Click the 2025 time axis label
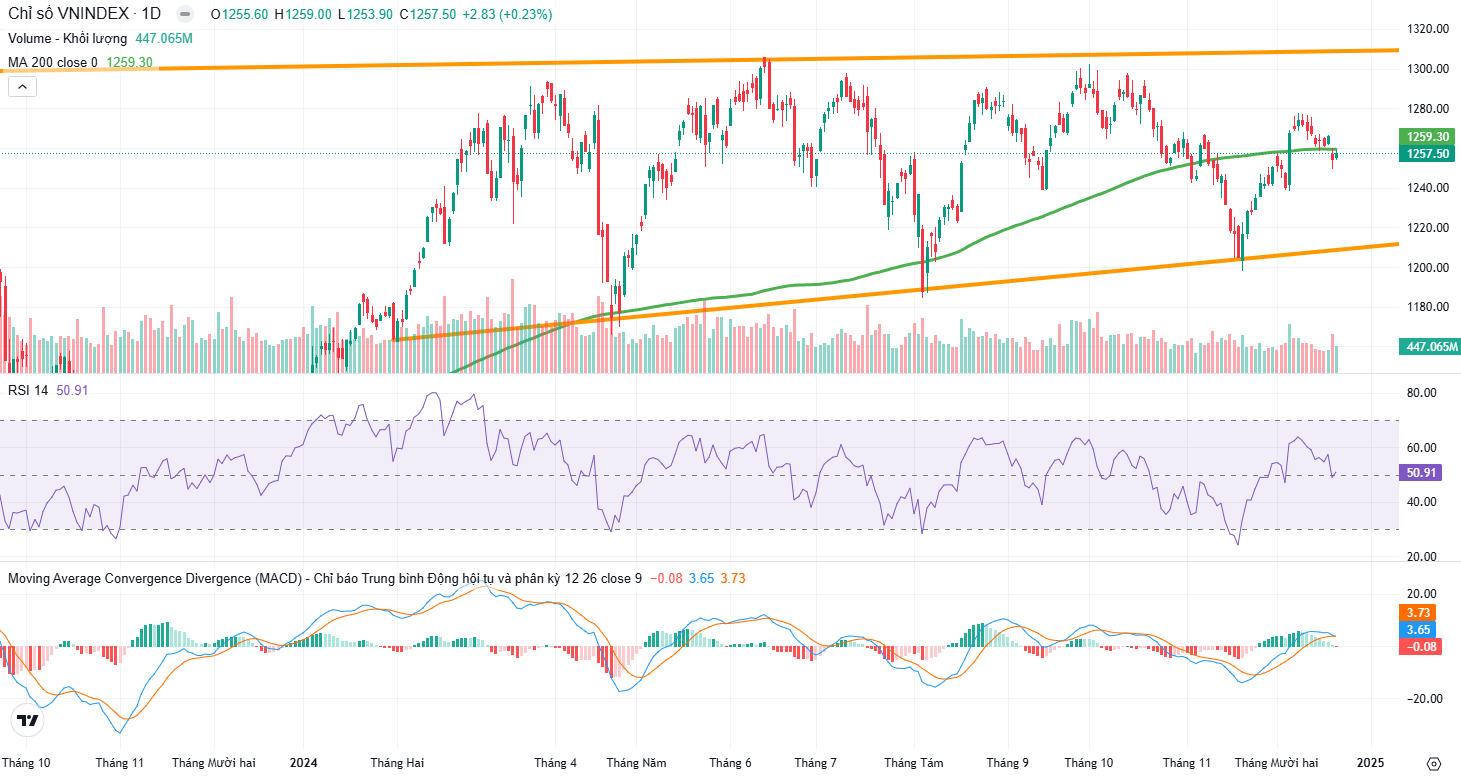This screenshot has width=1461, height=776. (x=1370, y=763)
